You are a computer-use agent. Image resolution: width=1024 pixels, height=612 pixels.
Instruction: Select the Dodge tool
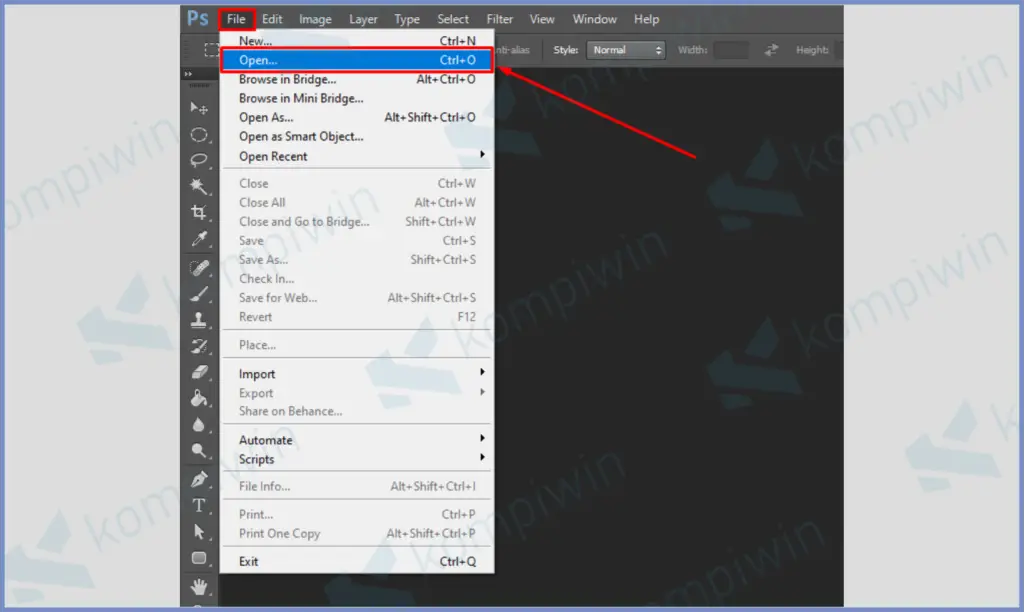click(x=199, y=451)
